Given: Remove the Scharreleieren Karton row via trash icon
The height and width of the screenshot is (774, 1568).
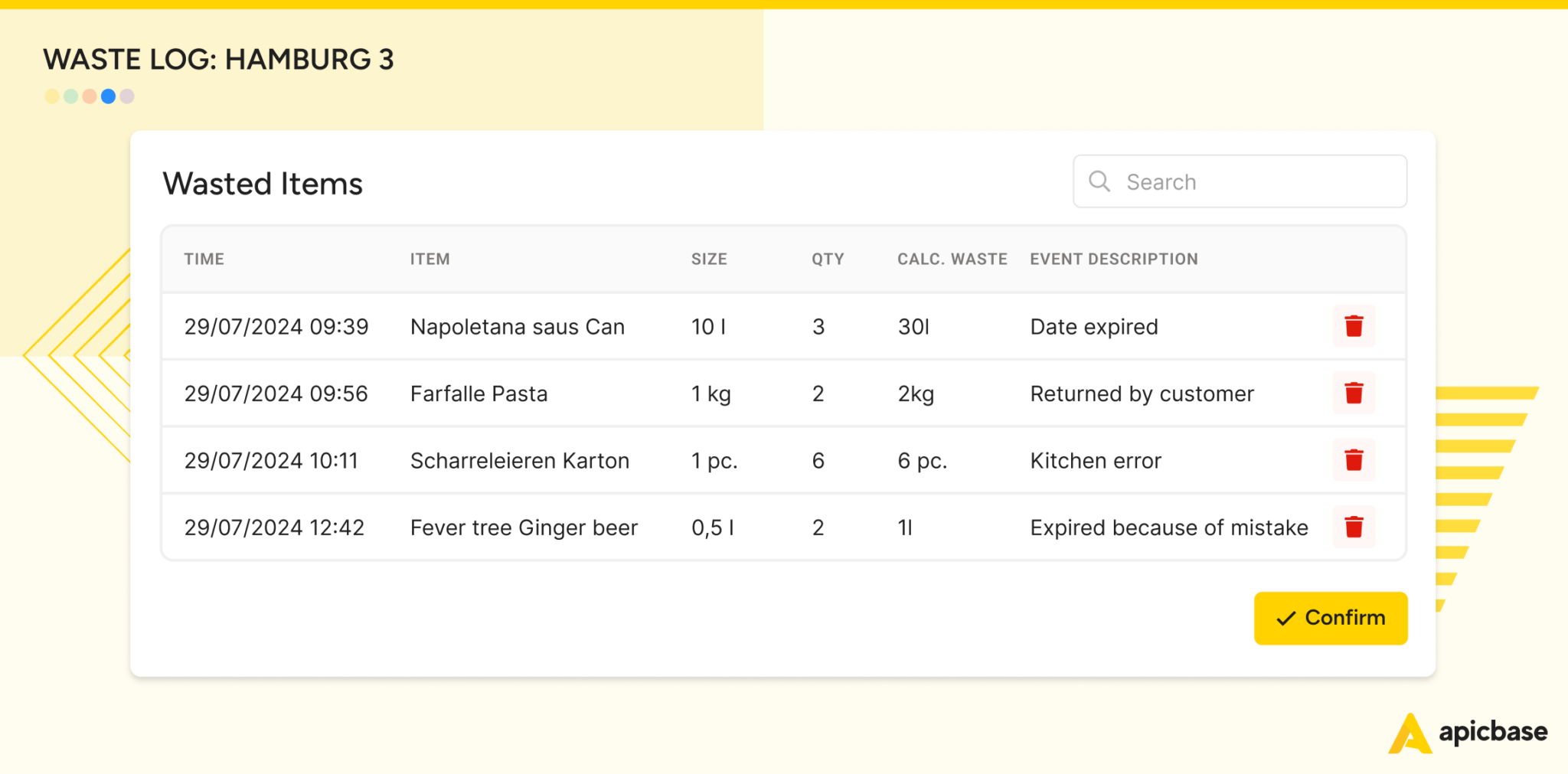Looking at the screenshot, I should coord(1354,460).
